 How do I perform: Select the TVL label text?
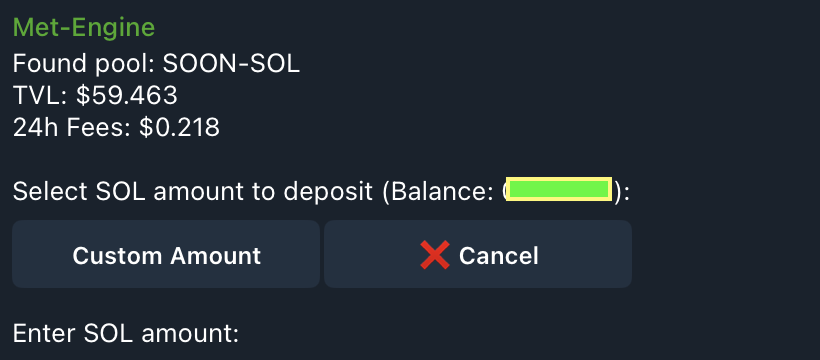[x=41, y=96]
